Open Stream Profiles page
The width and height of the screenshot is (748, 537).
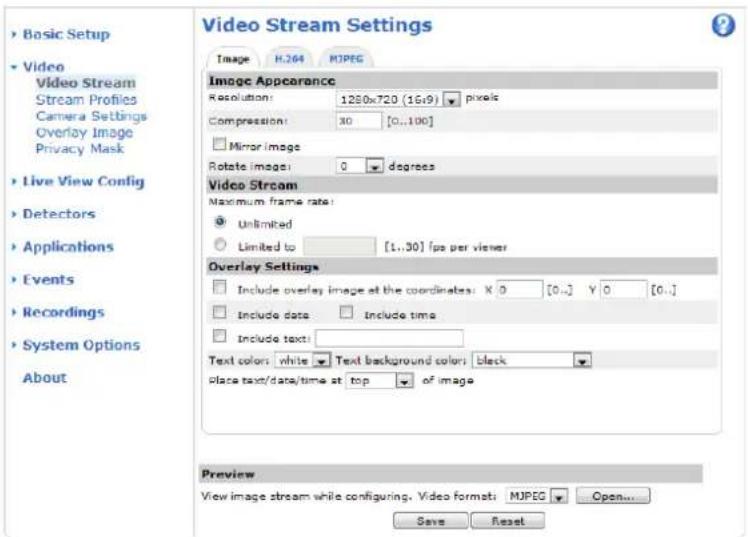[86, 100]
